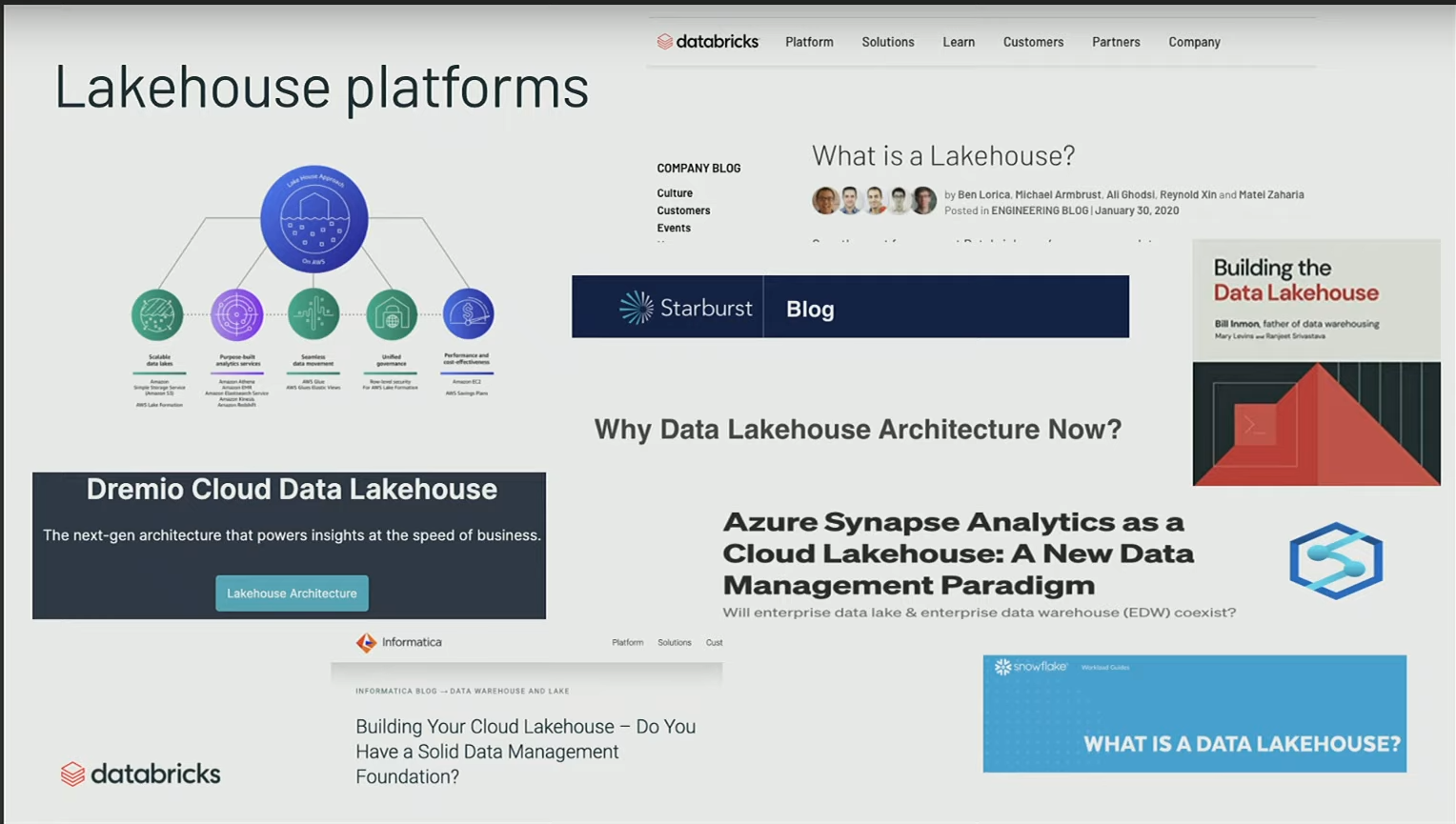Image resolution: width=1456 pixels, height=824 pixels.
Task: Click Data Warehouse and Lake breadcrumb
Action: pyautogui.click(x=510, y=691)
